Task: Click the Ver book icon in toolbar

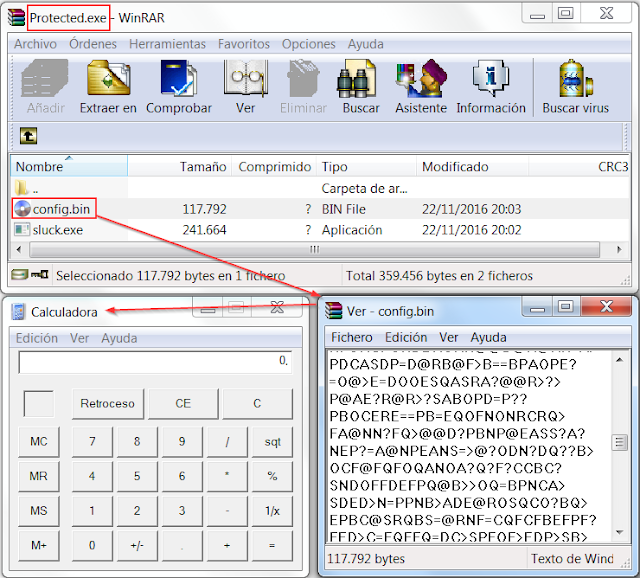Action: (x=245, y=78)
